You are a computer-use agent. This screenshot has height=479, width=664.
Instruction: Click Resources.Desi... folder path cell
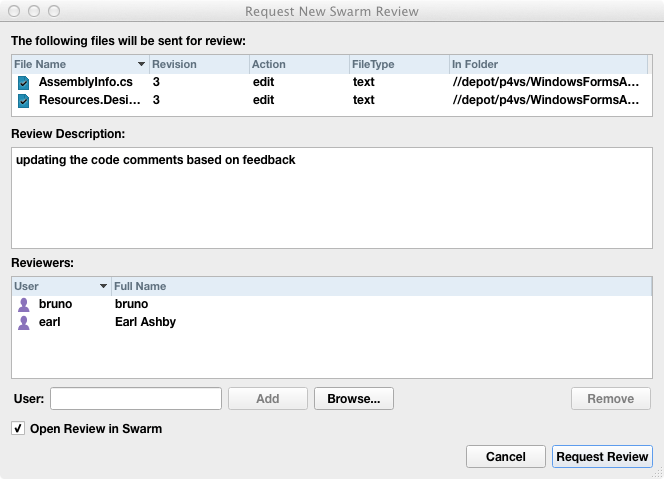545,100
